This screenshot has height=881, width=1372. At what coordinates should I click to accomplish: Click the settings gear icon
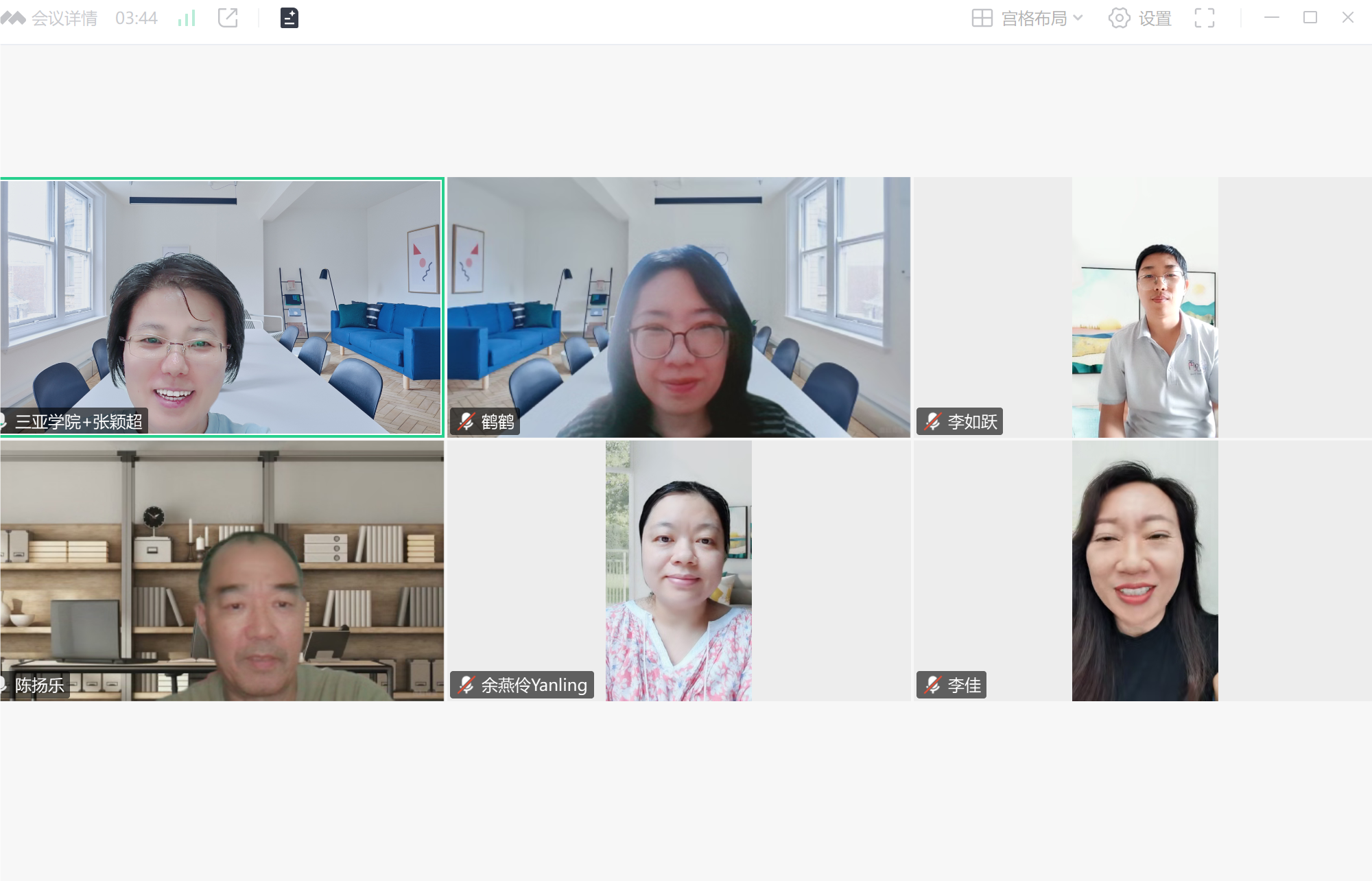[x=1119, y=18]
